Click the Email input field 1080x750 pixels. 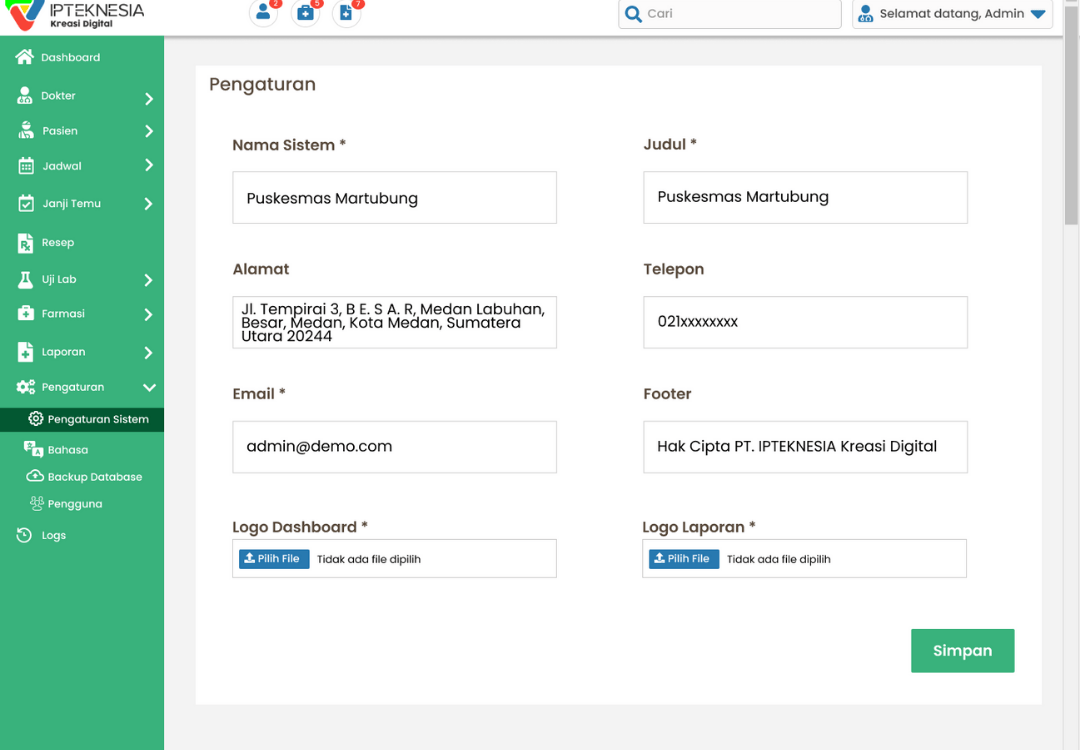[394, 447]
